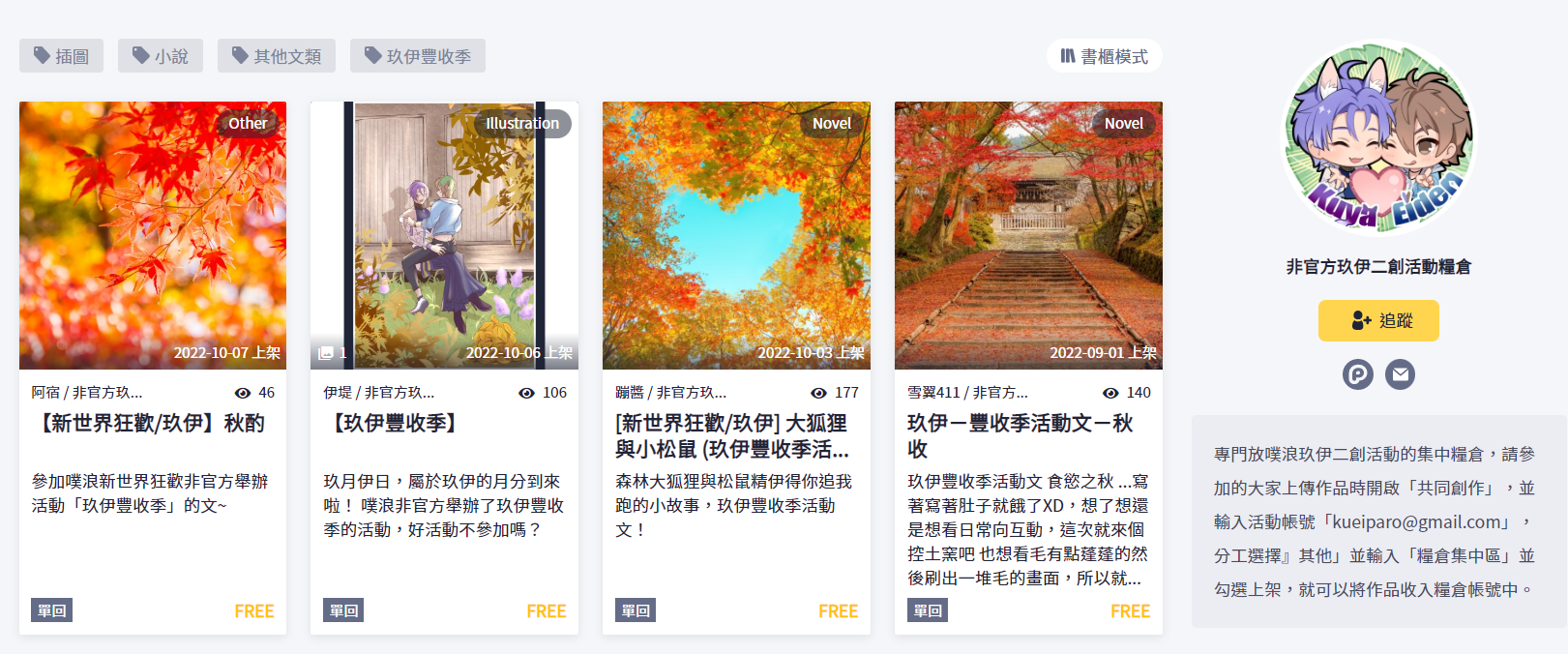Viewport: 1568px width, 654px height.
Task: Click the Plurk icon under profile
Action: coord(1357,373)
